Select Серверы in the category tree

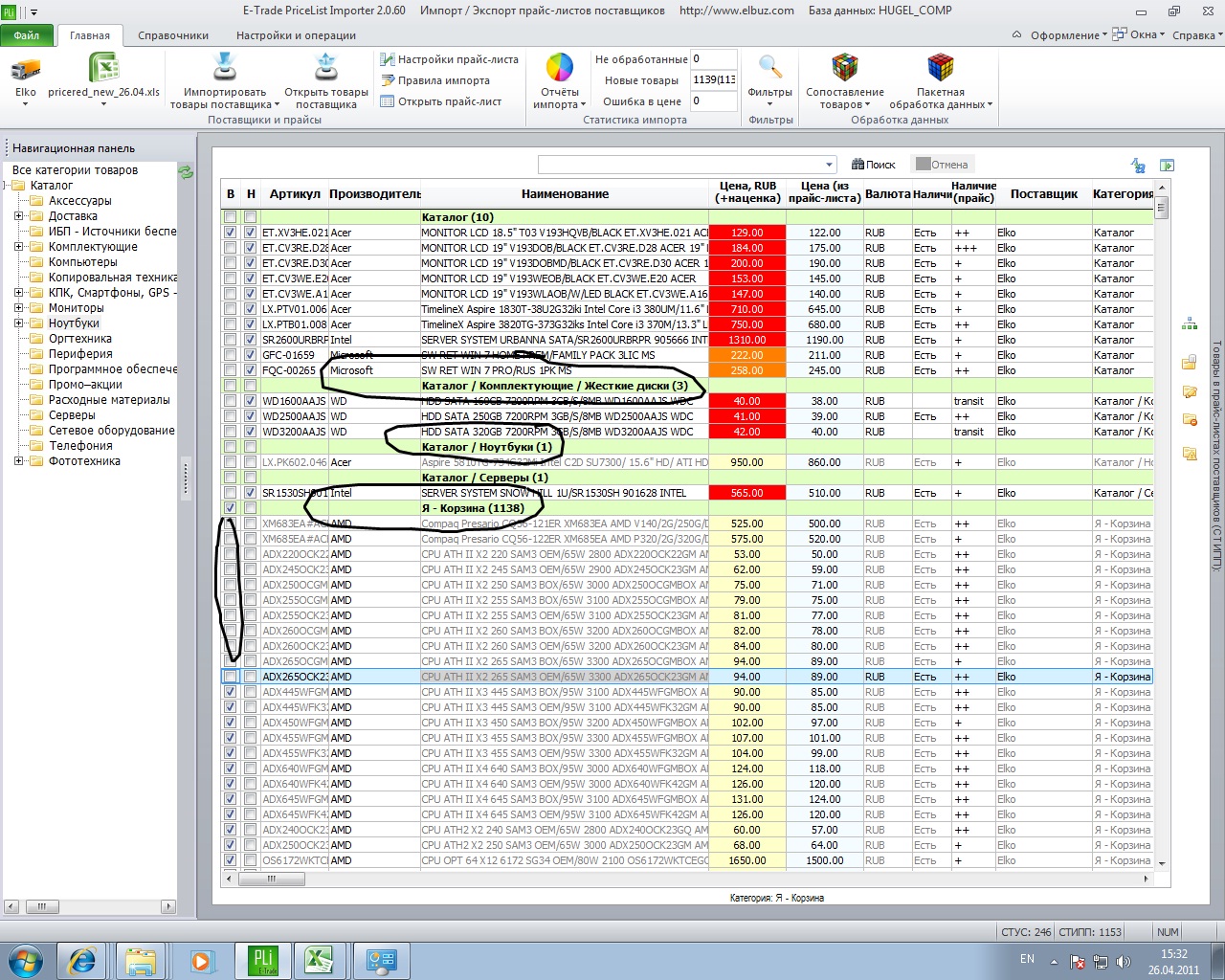click(72, 415)
